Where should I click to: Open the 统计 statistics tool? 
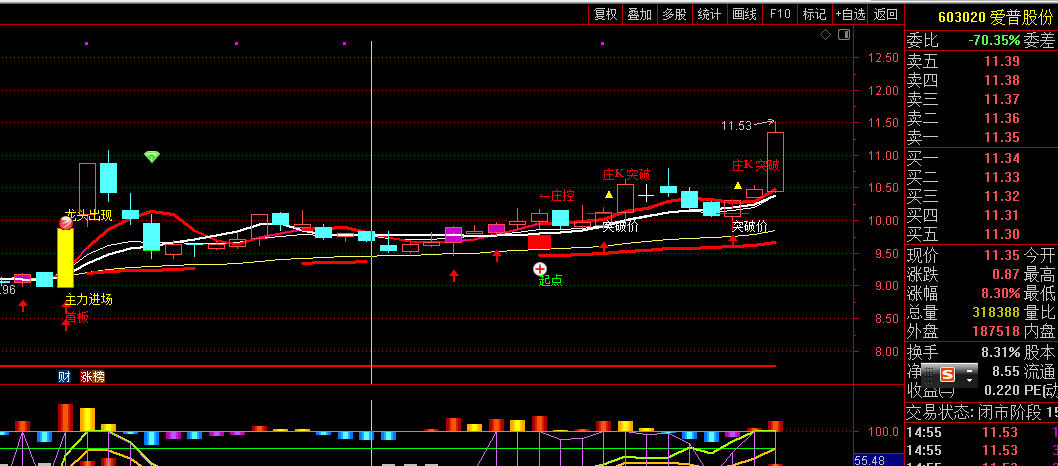tap(709, 14)
